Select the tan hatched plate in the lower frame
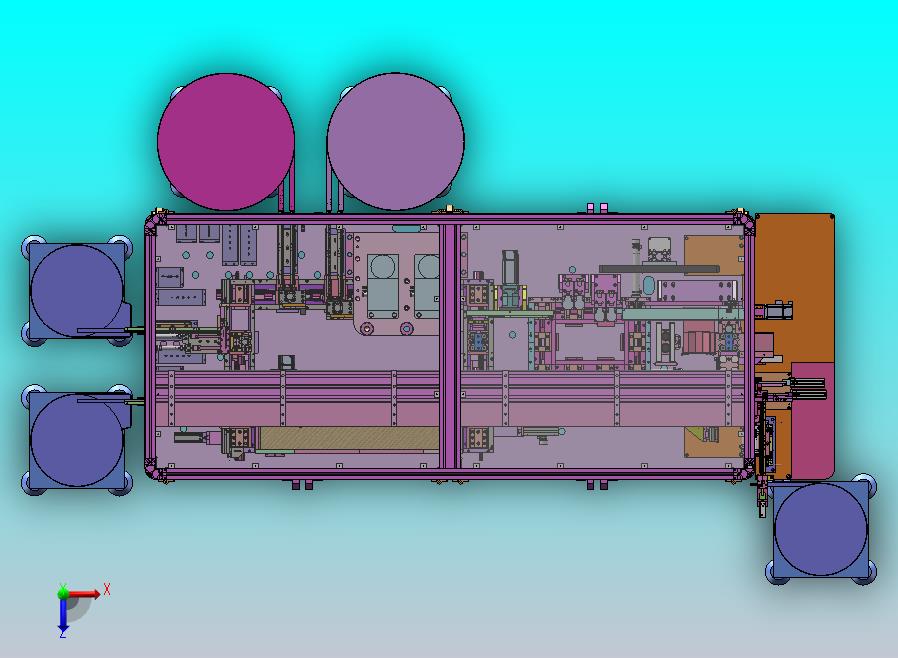This screenshot has height=658, width=898. pos(349,438)
